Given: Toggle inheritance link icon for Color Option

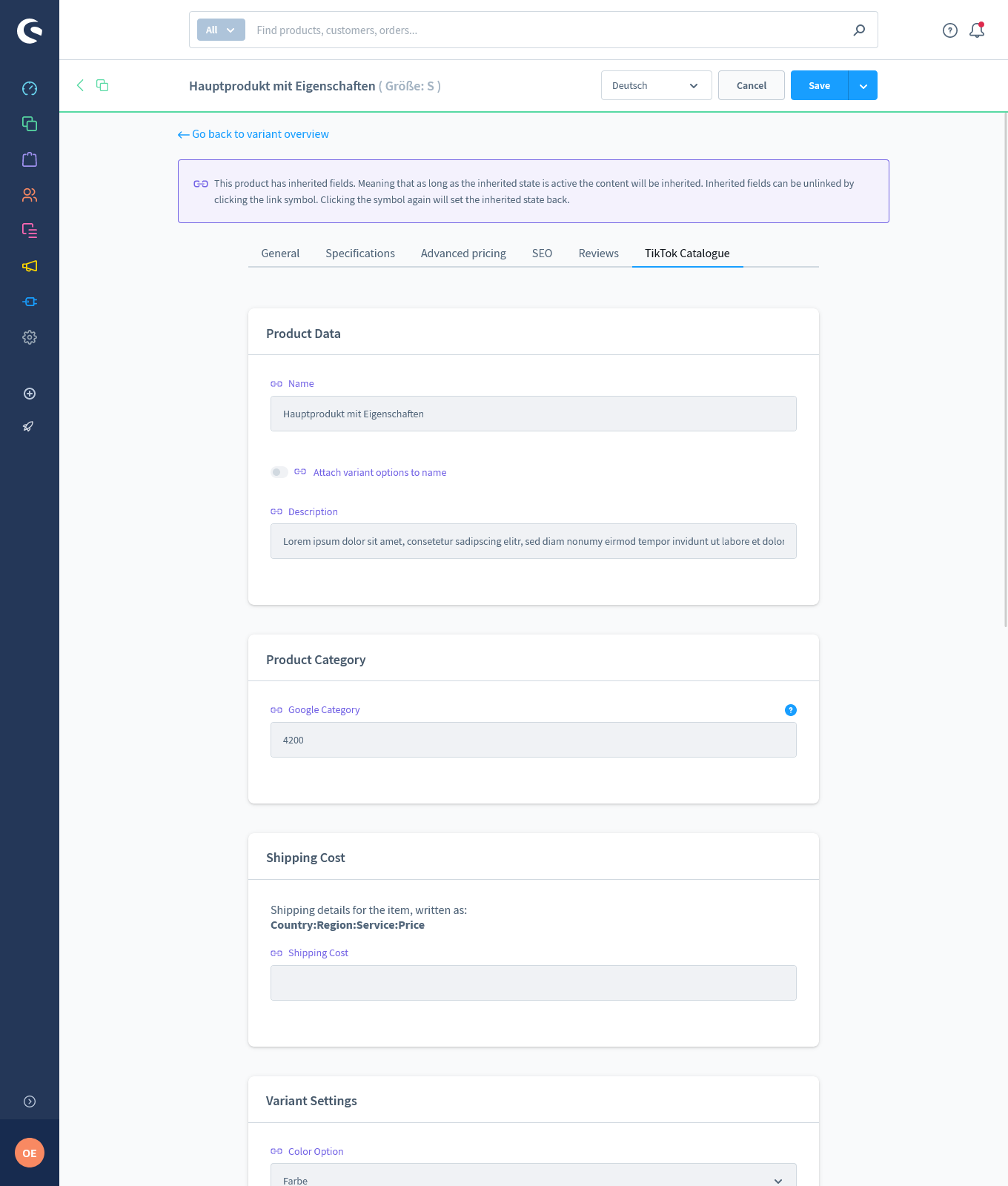Looking at the screenshot, I should pyautogui.click(x=276, y=1151).
